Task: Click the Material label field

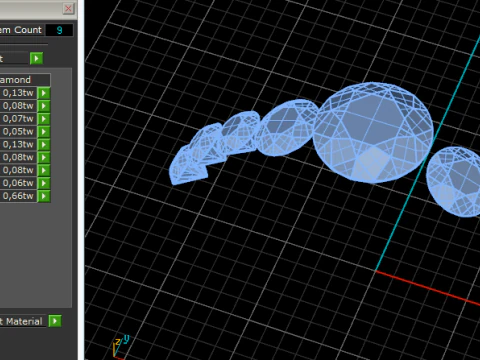Action: pyautogui.click(x=22, y=321)
